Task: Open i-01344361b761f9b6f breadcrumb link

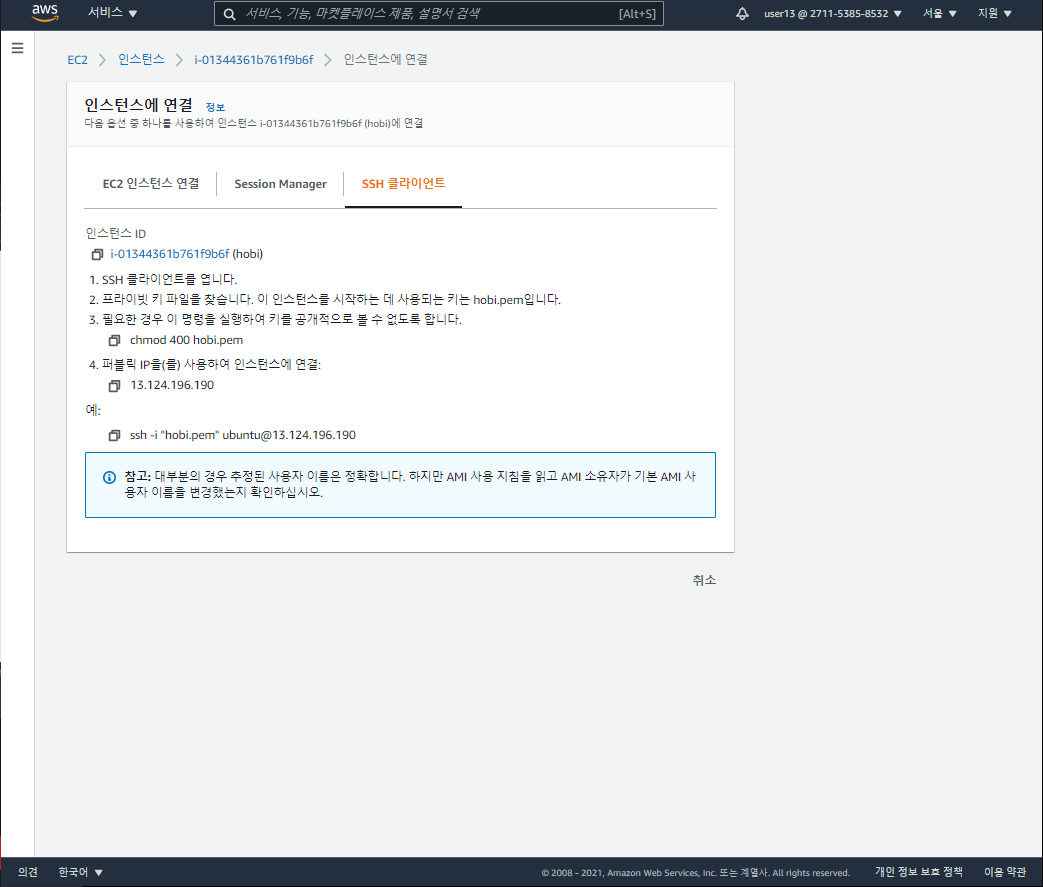Action: tap(253, 60)
